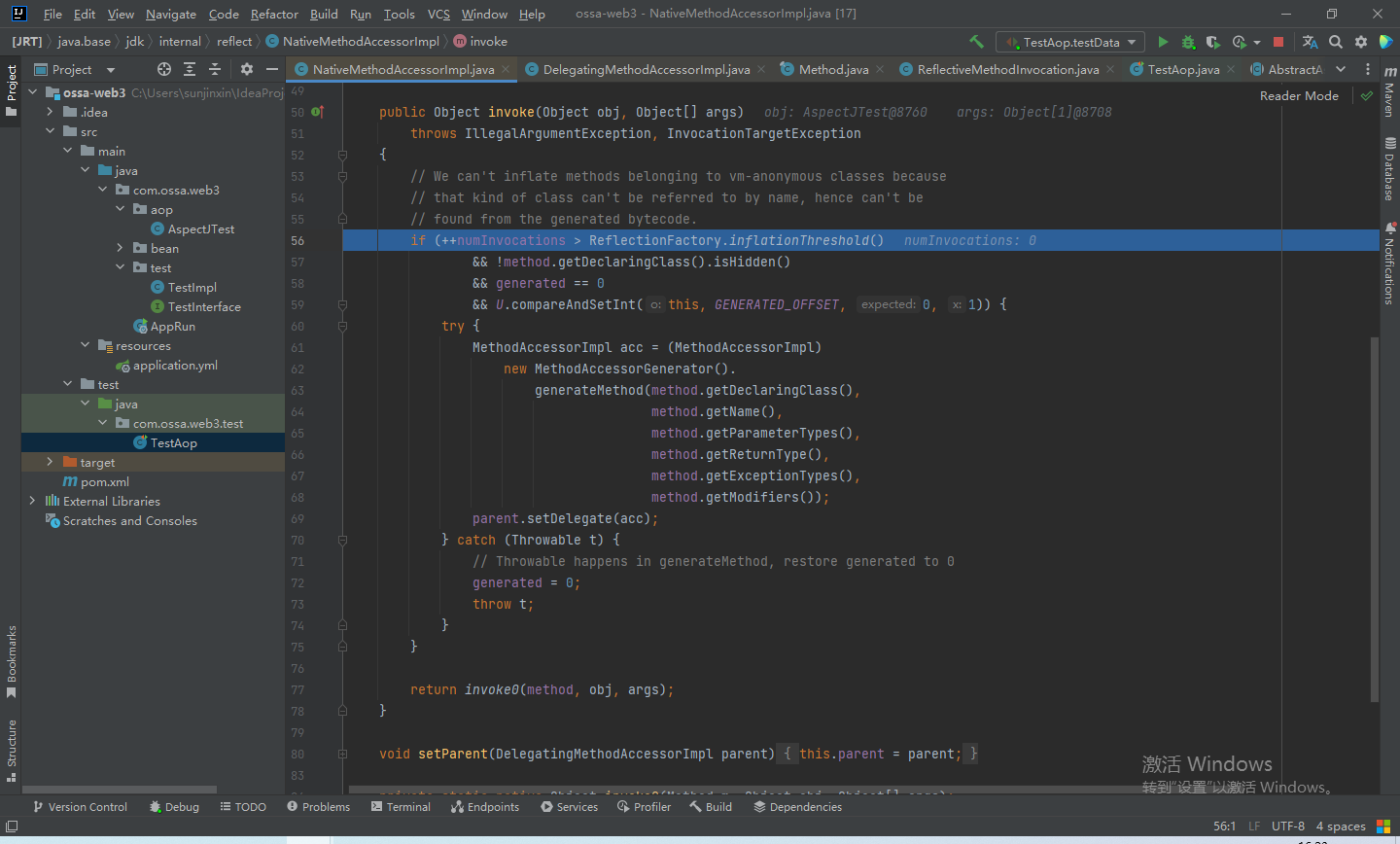Open editor tabs more-options menu

(x=1367, y=69)
